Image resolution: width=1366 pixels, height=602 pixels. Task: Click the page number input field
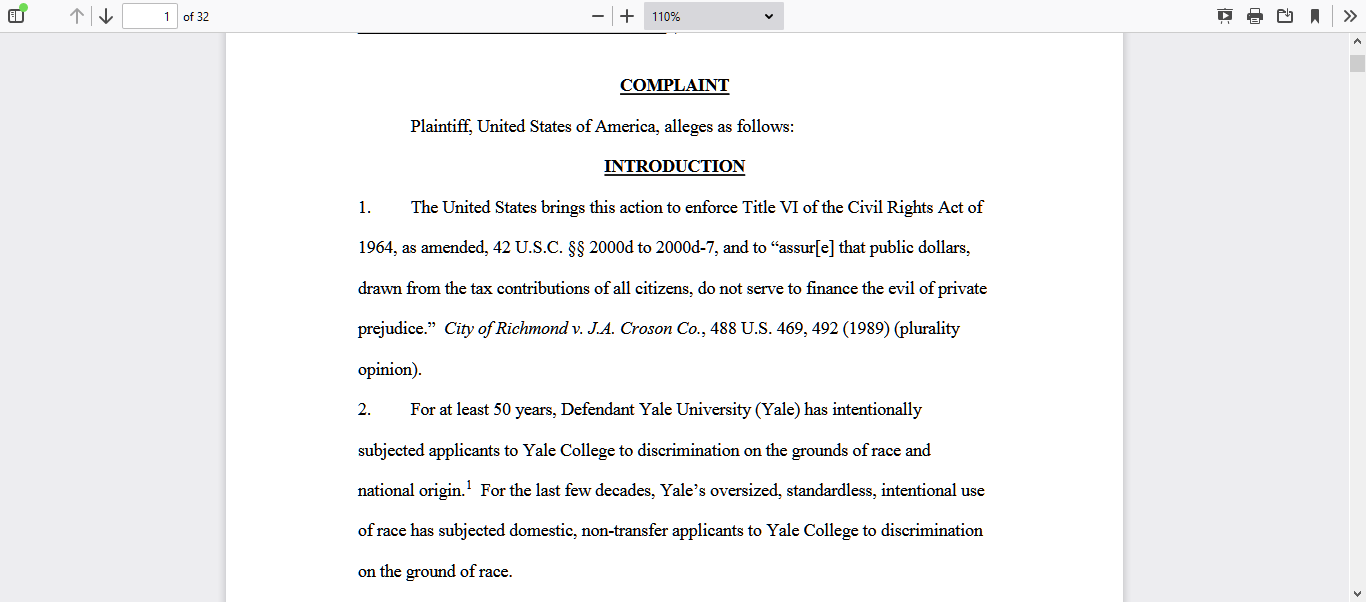point(150,16)
